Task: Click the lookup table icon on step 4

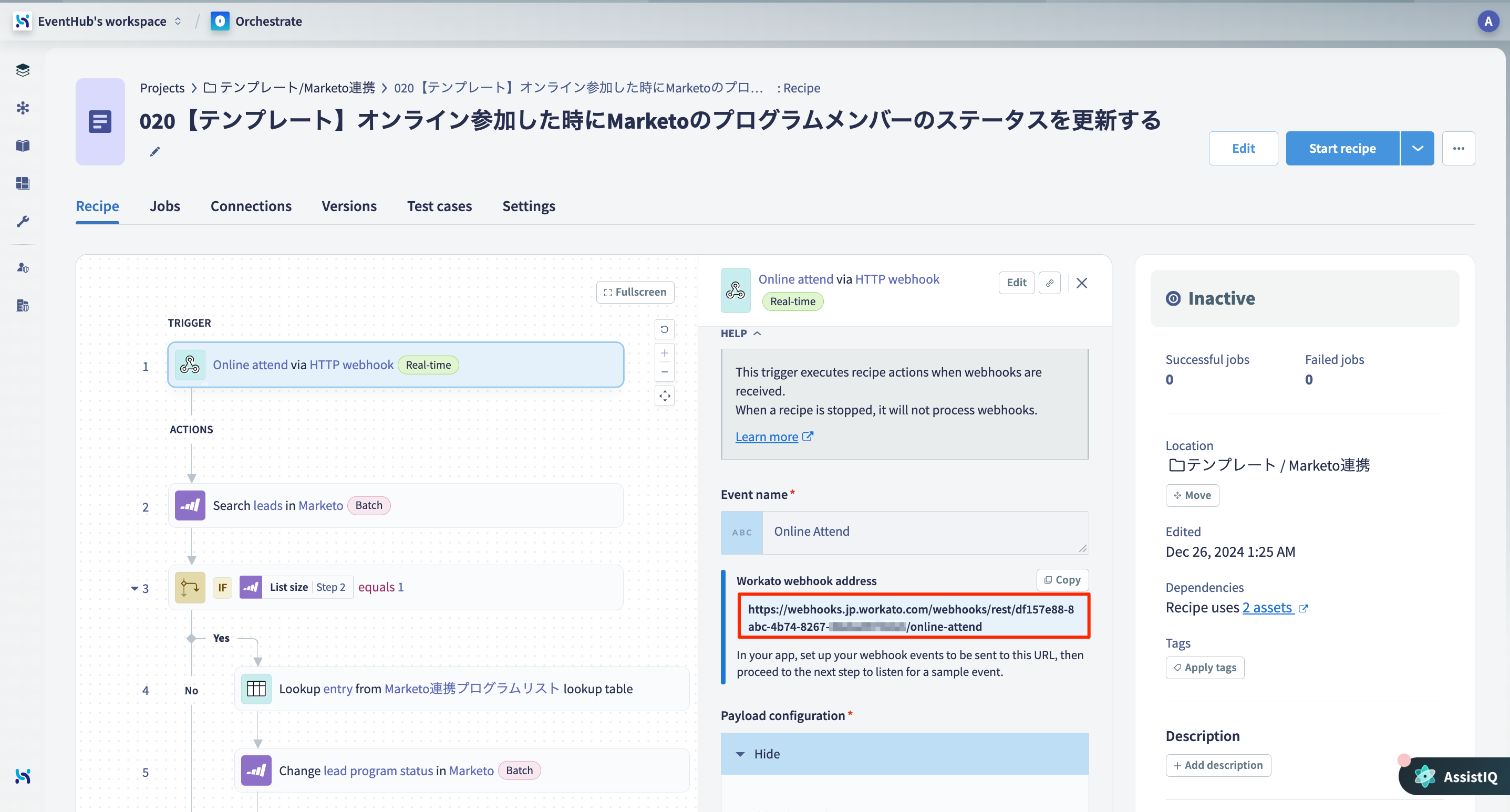Action: click(256, 689)
